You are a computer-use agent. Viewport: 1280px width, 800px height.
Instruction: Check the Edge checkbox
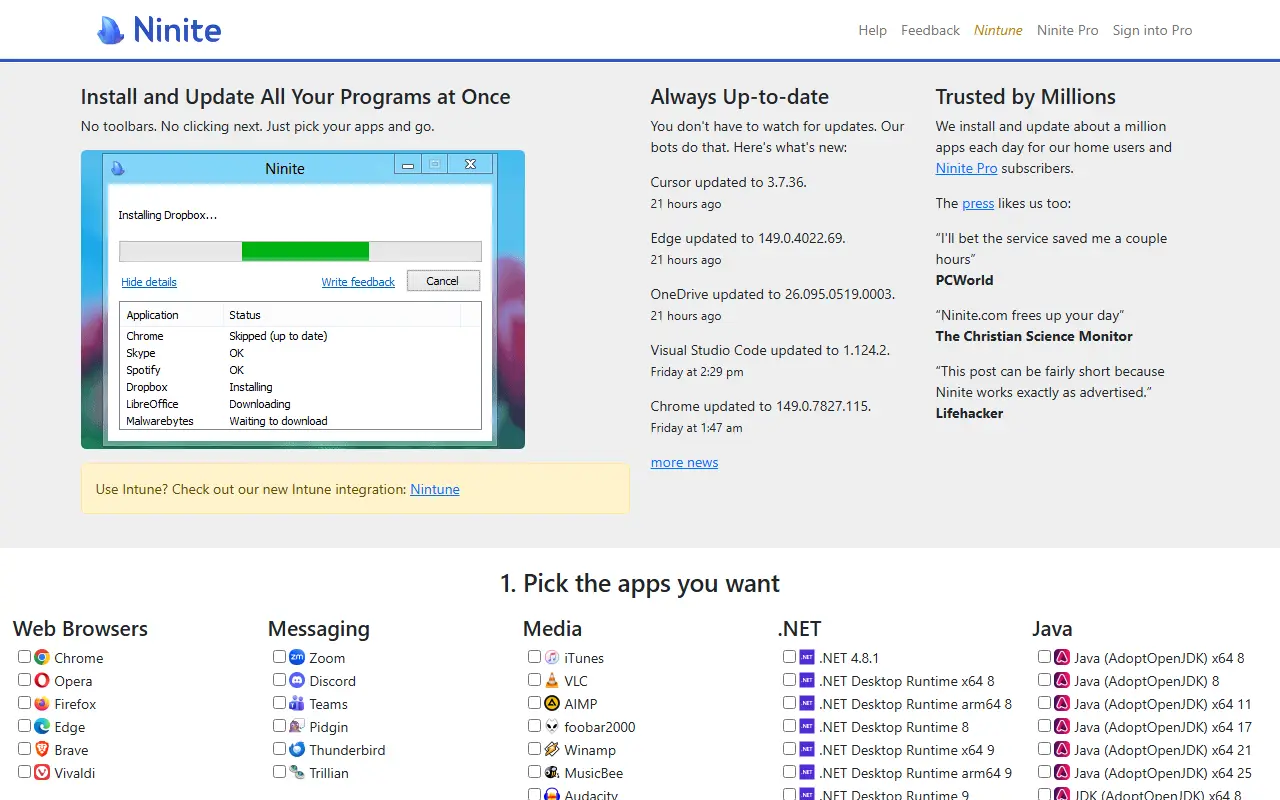(x=24, y=726)
